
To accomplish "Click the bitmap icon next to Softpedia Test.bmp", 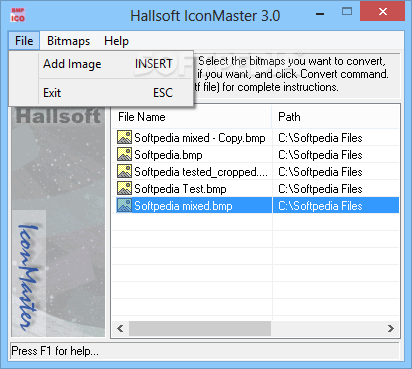I will point(124,188).
